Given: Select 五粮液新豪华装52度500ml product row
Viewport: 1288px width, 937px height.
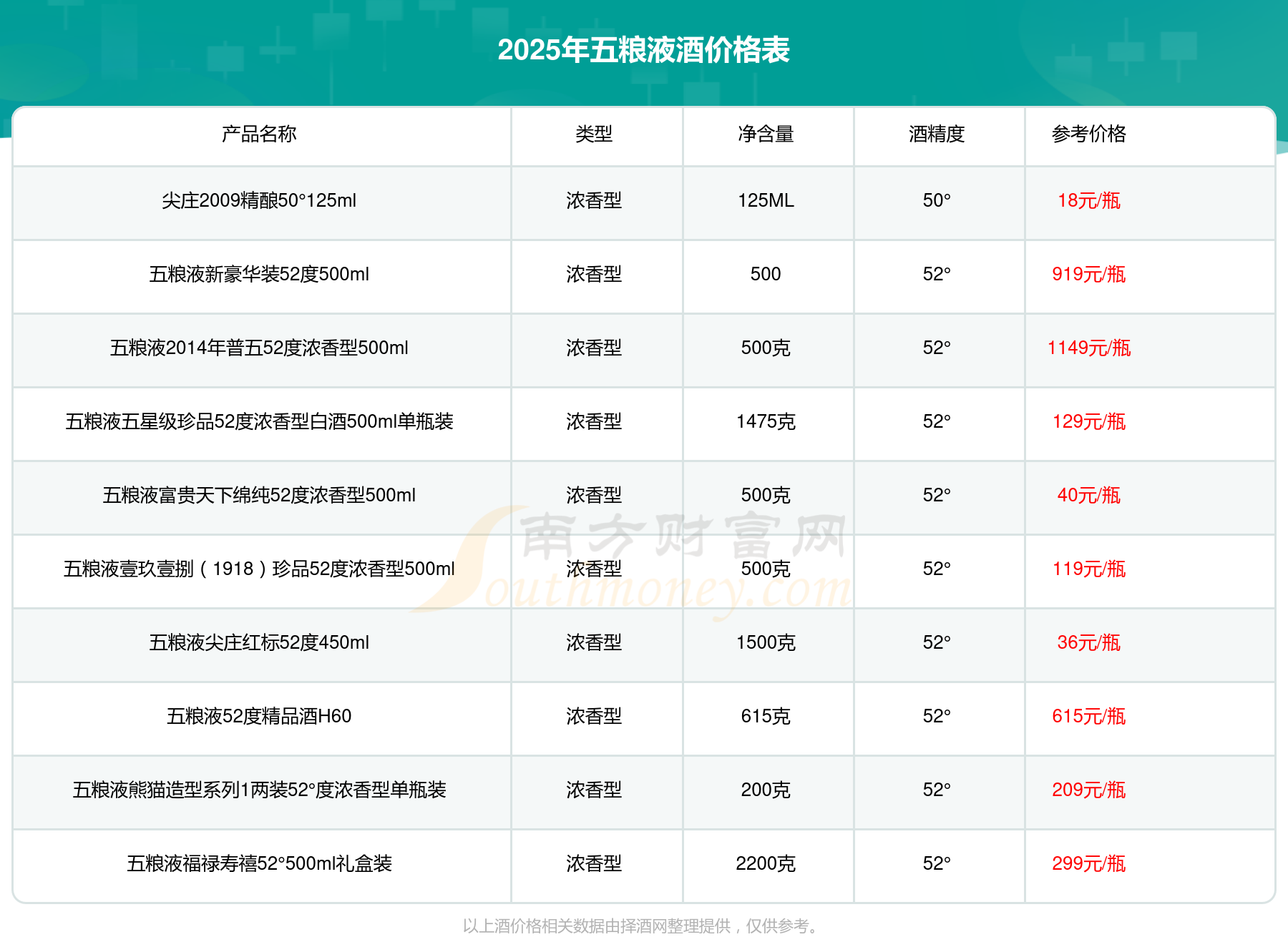Looking at the screenshot, I should click(259, 274).
